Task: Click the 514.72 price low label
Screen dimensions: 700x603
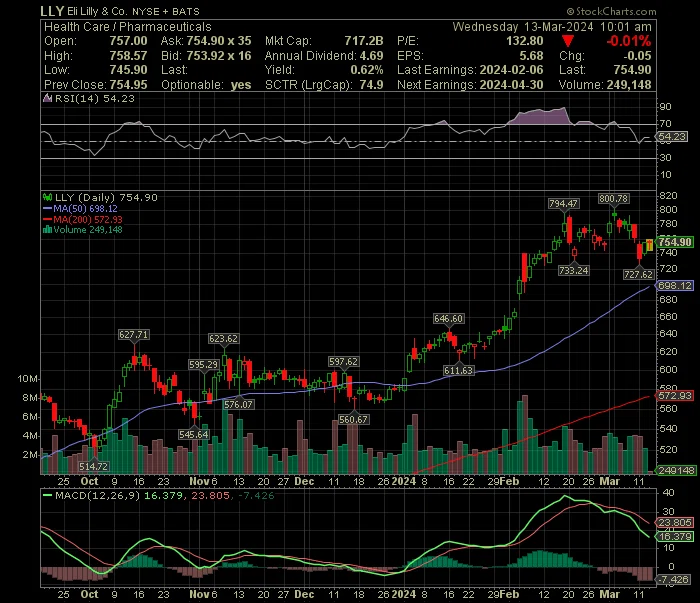Action: 93,466
